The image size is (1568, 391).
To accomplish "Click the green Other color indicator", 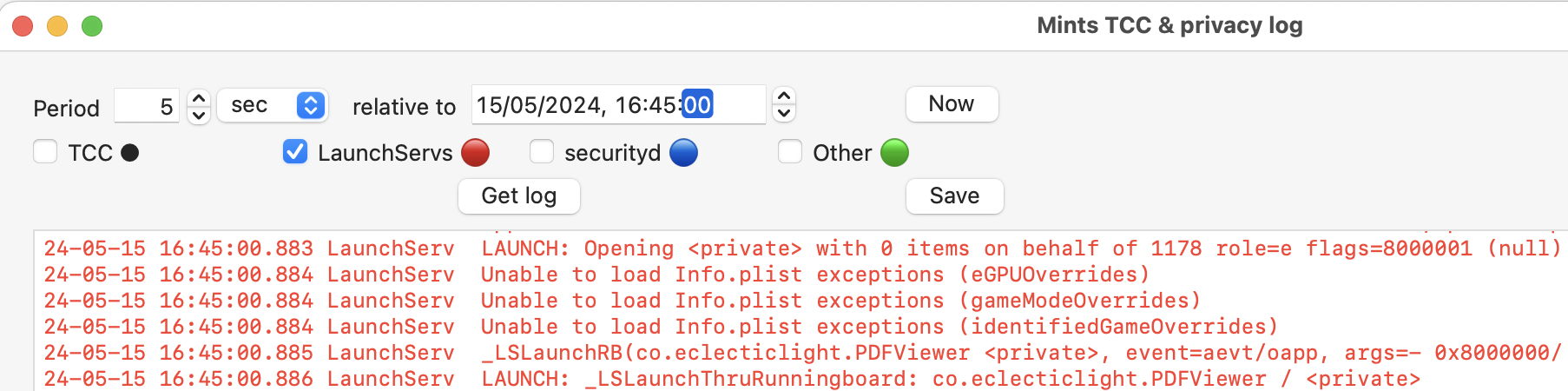I will tap(894, 153).
